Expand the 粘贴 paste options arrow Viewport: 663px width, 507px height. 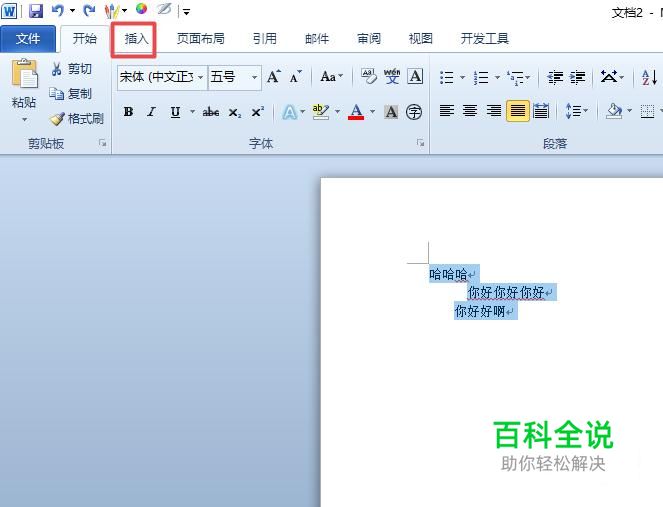25,120
